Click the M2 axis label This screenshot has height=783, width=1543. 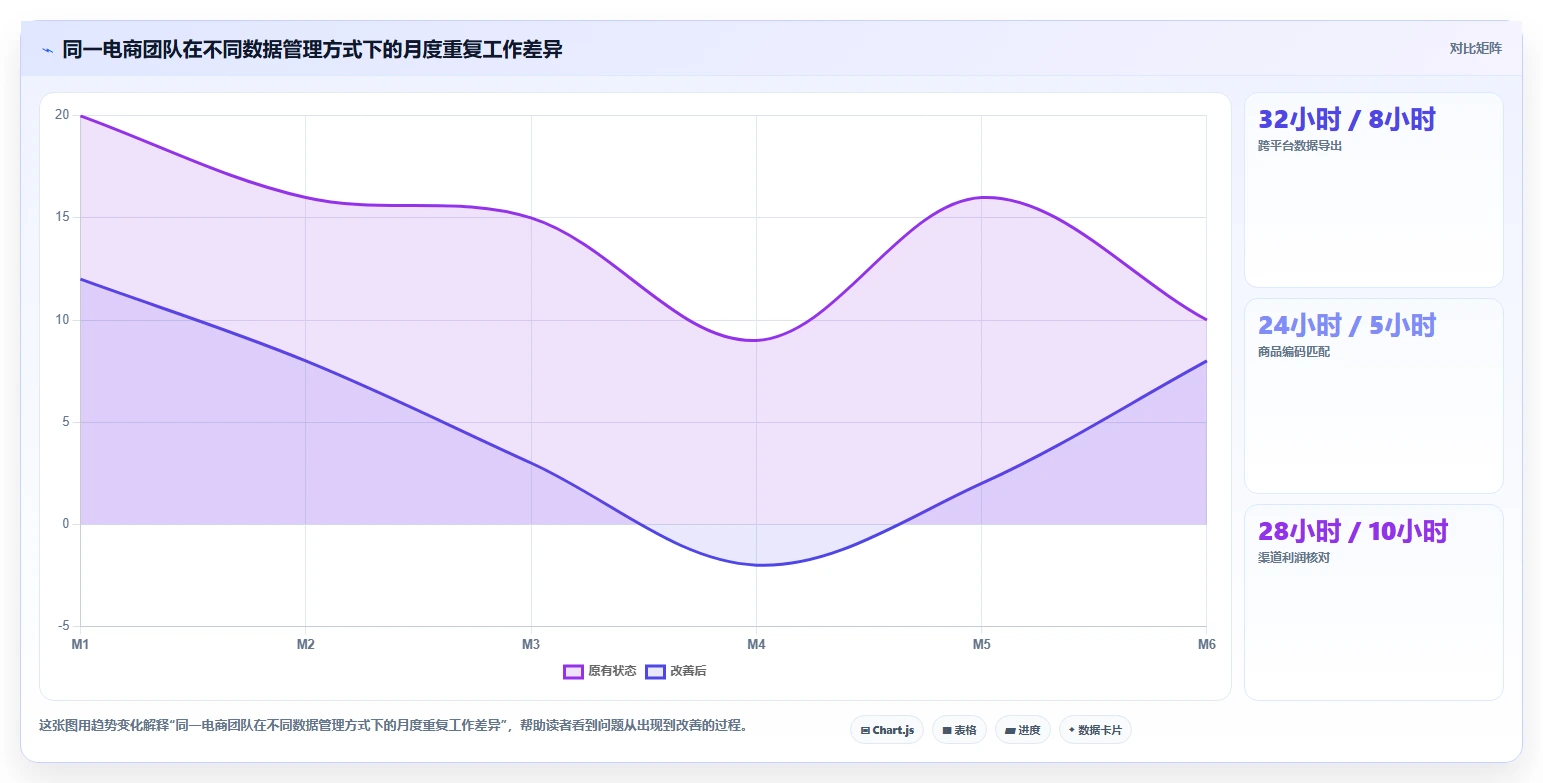306,644
